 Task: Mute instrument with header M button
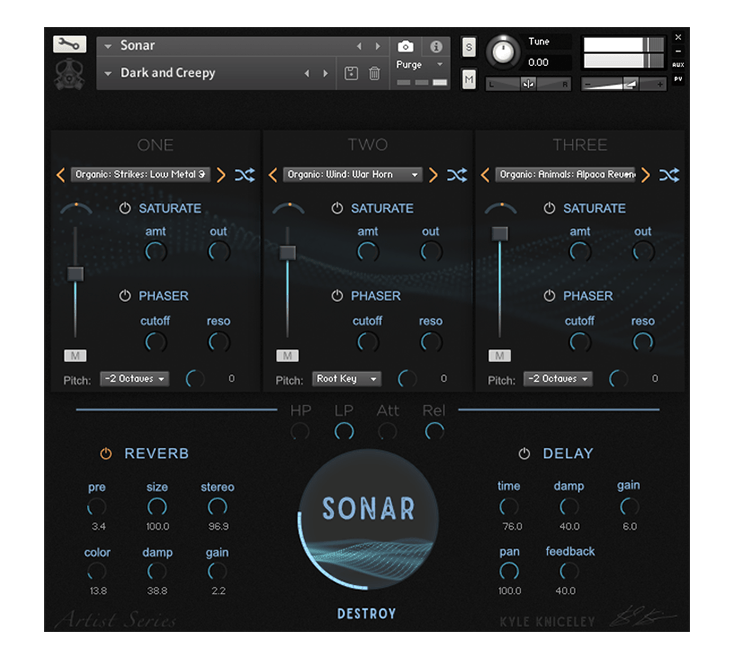[x=469, y=79]
